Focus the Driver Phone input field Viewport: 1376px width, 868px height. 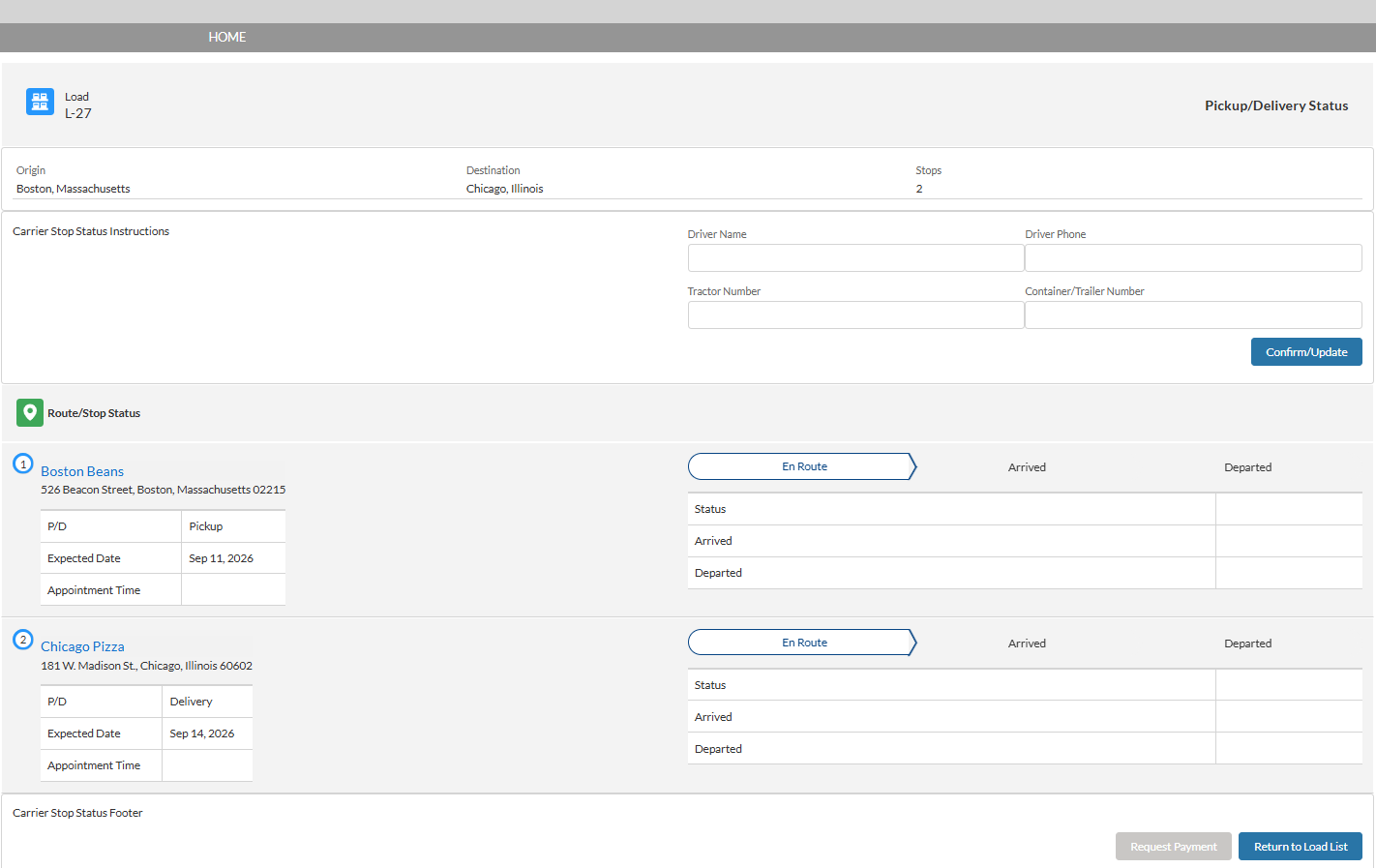(1193, 257)
